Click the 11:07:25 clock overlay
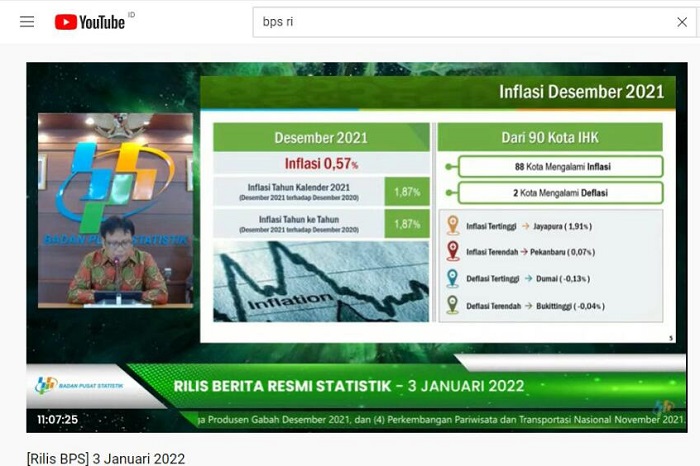The width and height of the screenshot is (700, 466). pyautogui.click(x=57, y=420)
